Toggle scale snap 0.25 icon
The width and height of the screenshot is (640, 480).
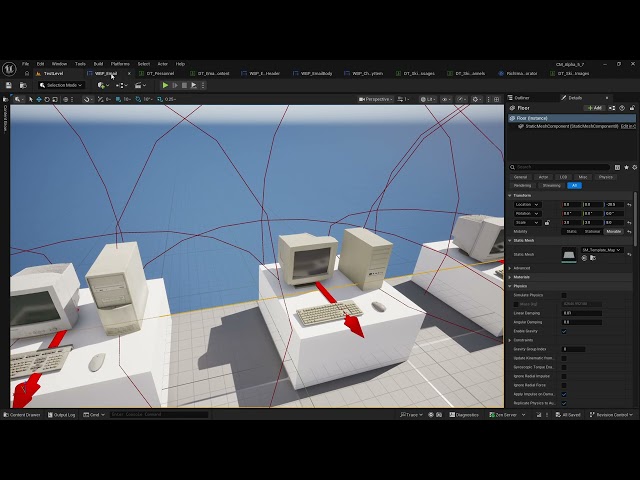point(160,99)
